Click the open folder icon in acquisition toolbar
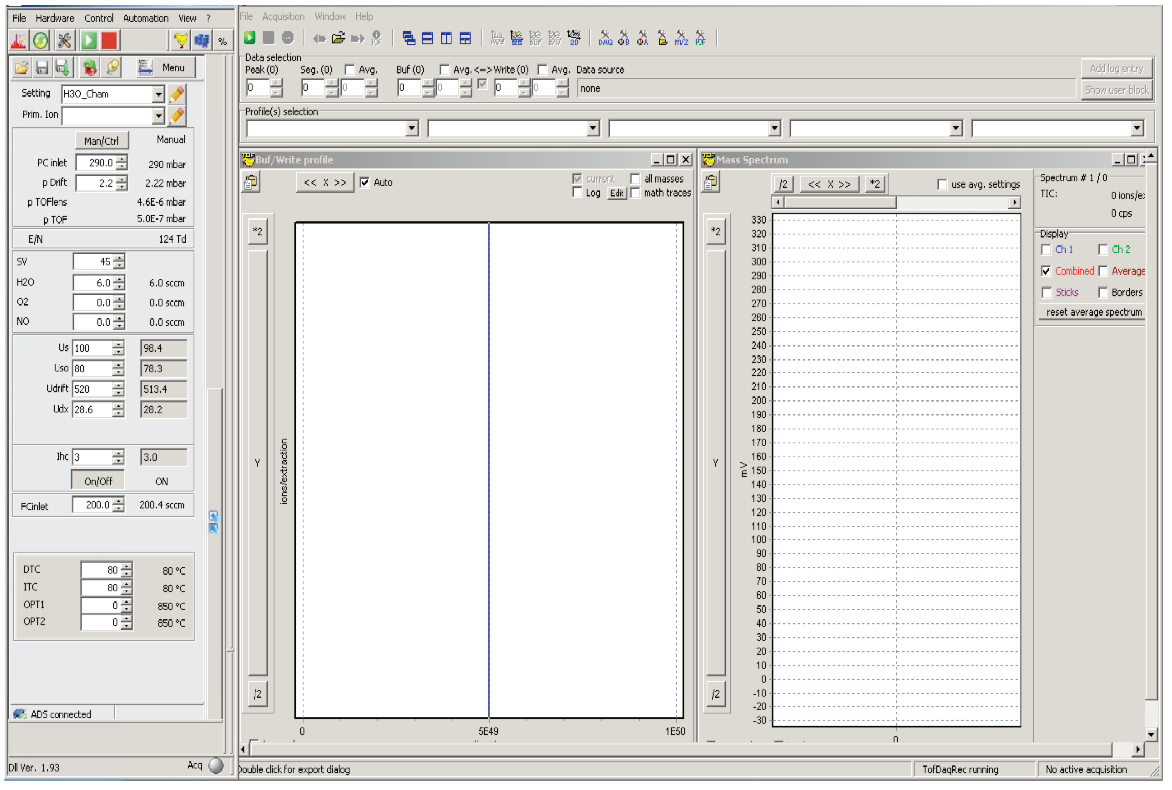The height and width of the screenshot is (790, 1172). pyautogui.click(x=338, y=39)
